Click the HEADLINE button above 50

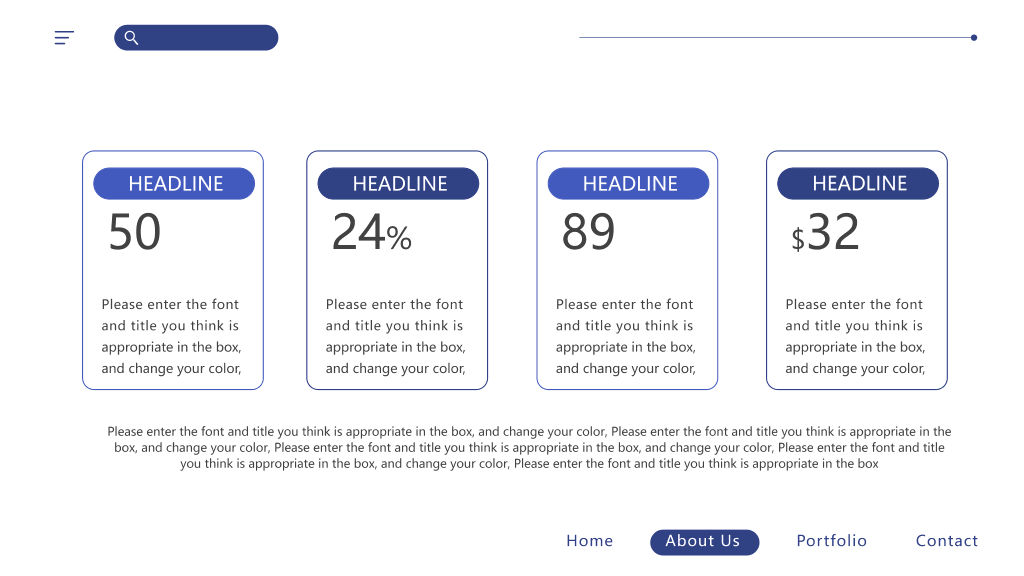174,184
